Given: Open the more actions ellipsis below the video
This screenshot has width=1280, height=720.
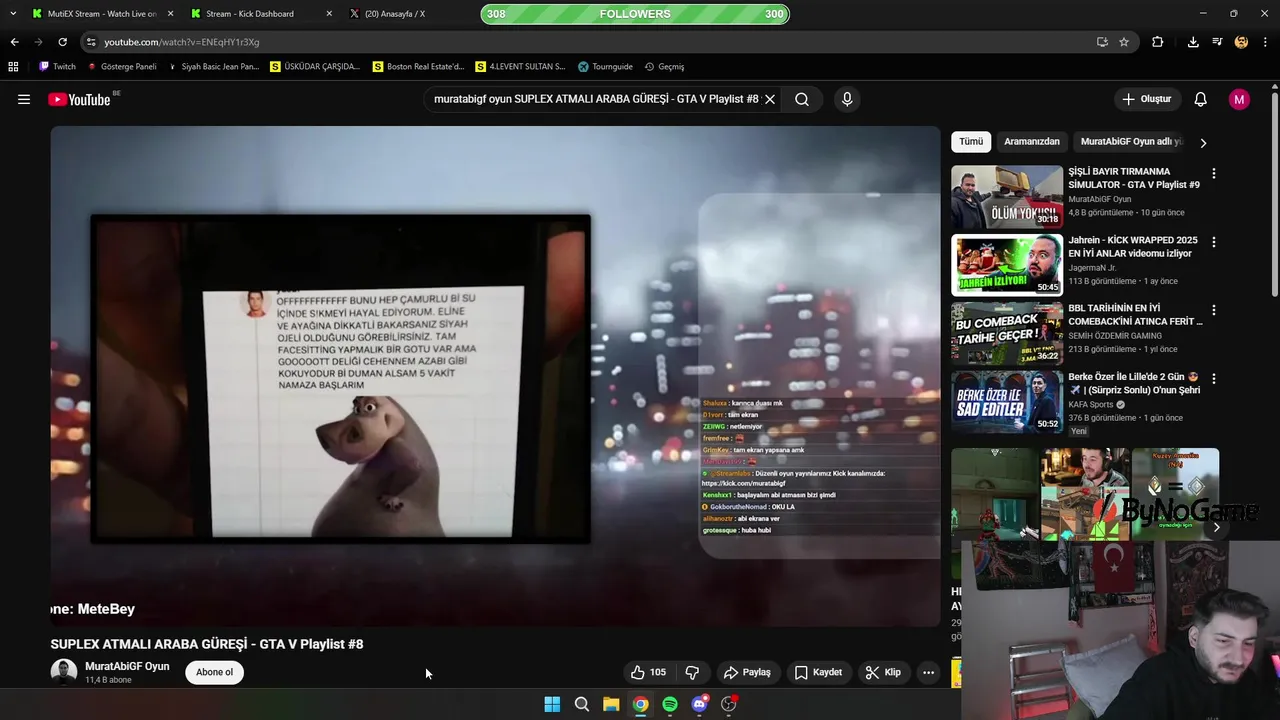Looking at the screenshot, I should pos(928,672).
